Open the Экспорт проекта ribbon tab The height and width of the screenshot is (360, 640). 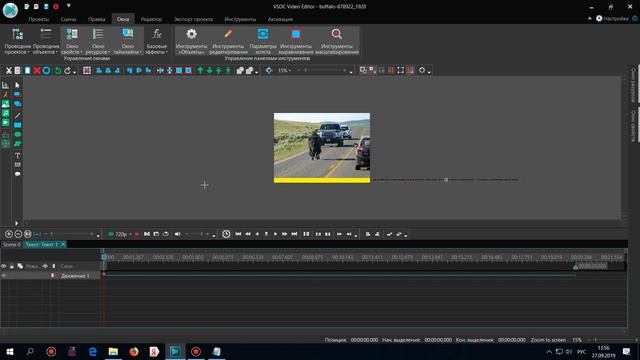coord(193,19)
